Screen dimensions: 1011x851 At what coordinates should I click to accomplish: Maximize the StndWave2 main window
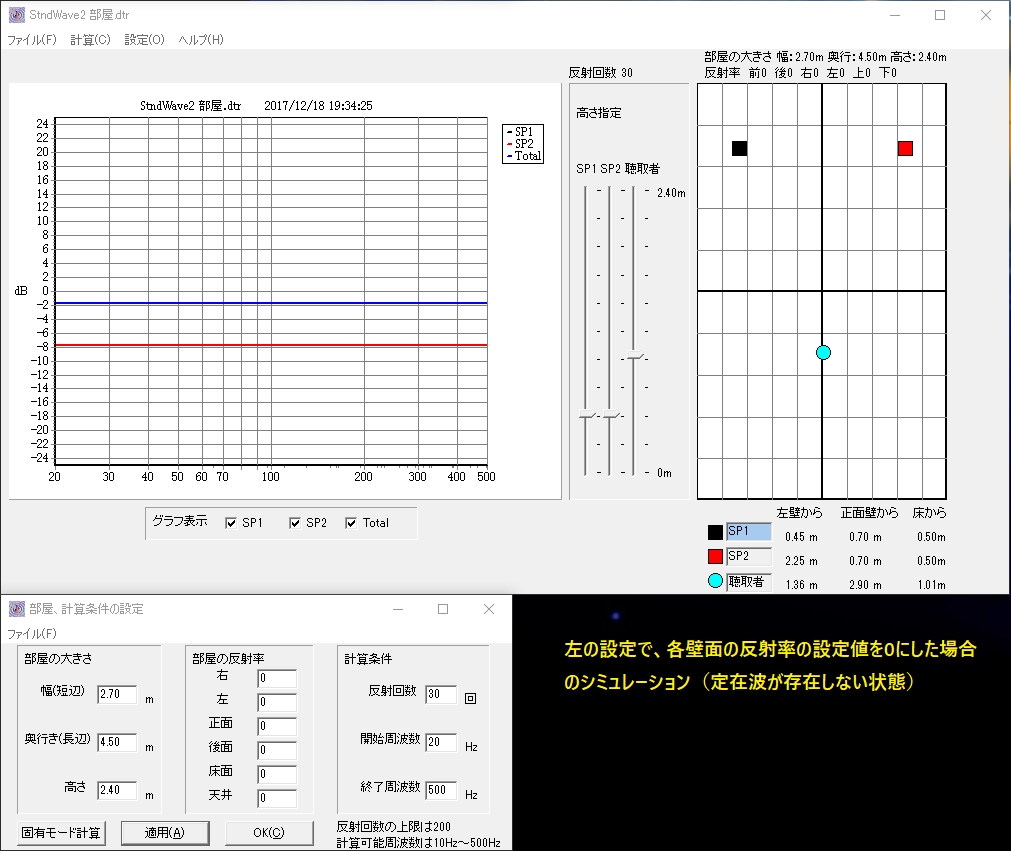point(940,15)
